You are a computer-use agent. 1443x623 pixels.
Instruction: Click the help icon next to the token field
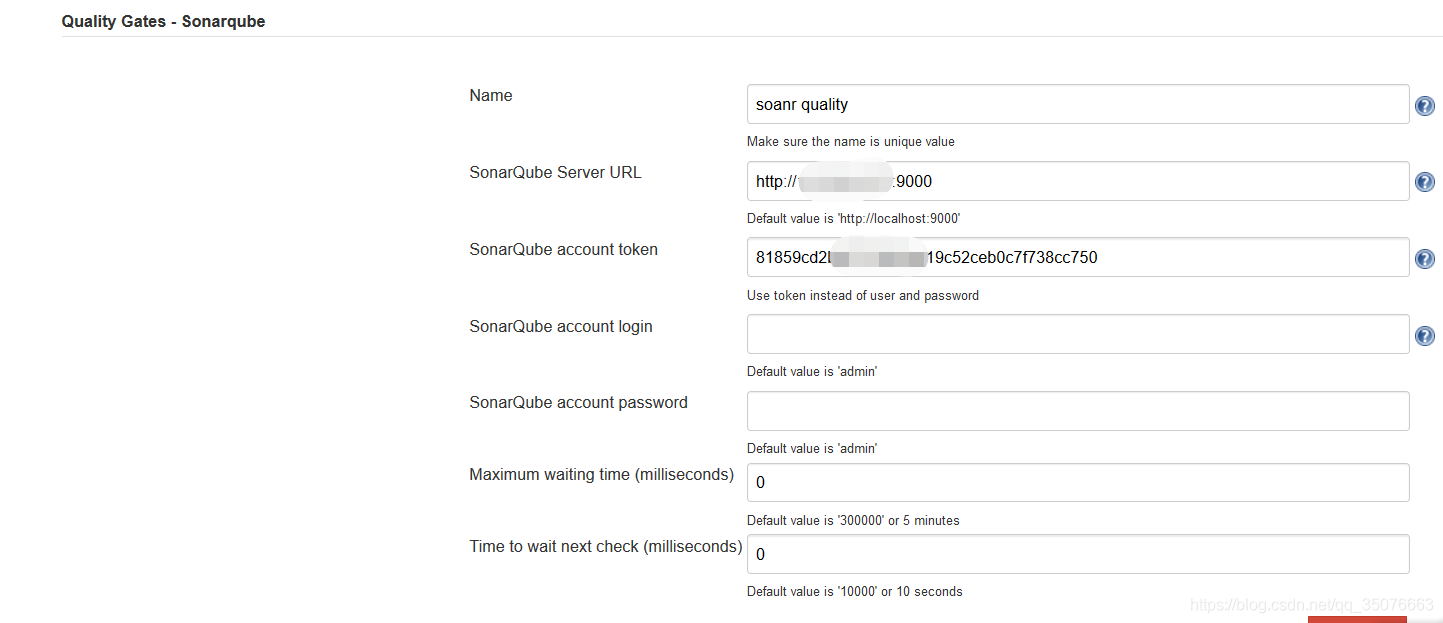click(x=1424, y=258)
